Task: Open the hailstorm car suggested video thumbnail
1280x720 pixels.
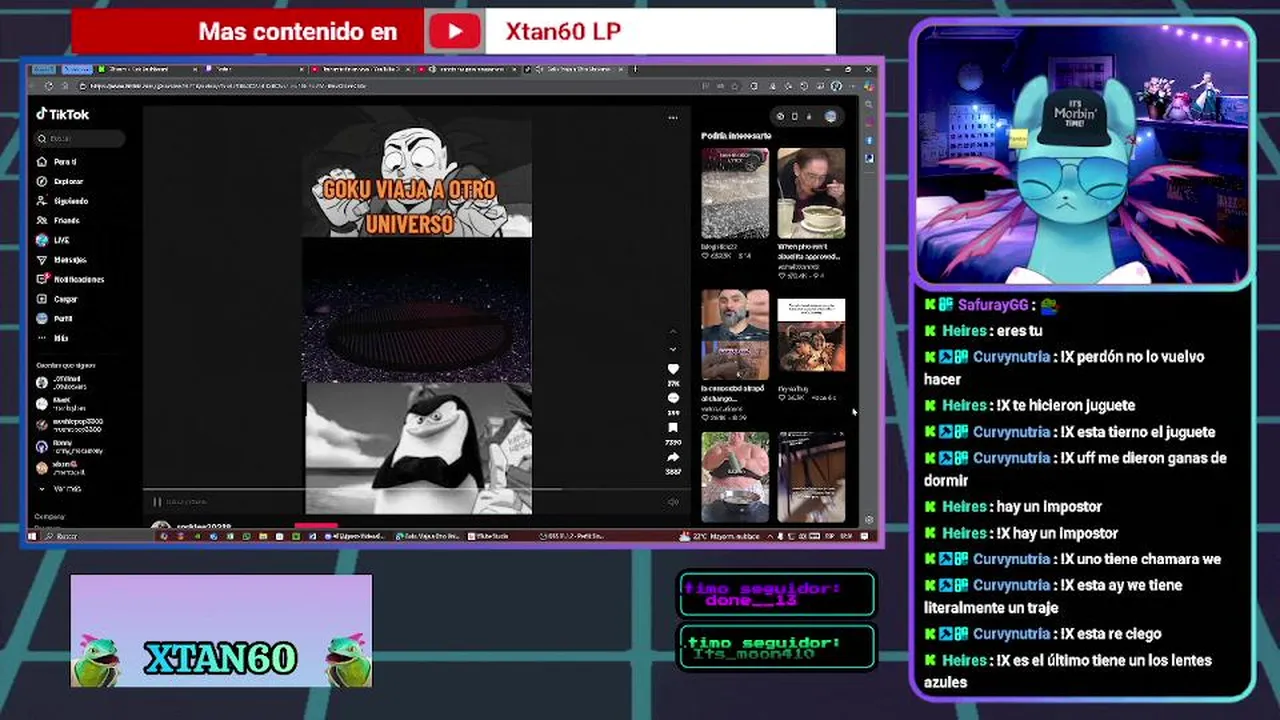Action: click(x=735, y=193)
